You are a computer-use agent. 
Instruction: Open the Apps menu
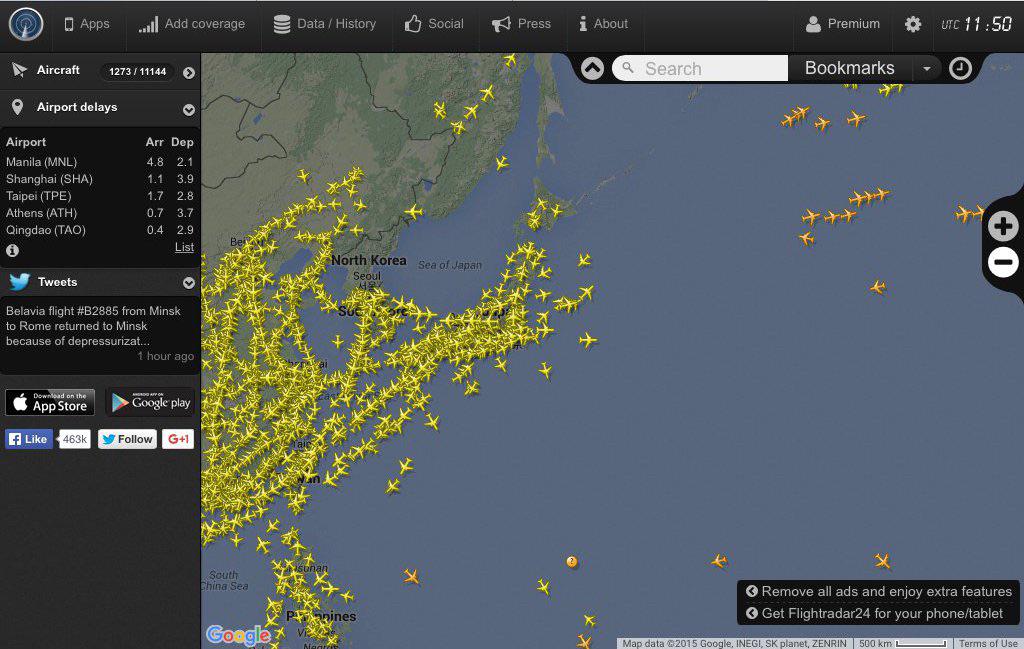point(87,24)
